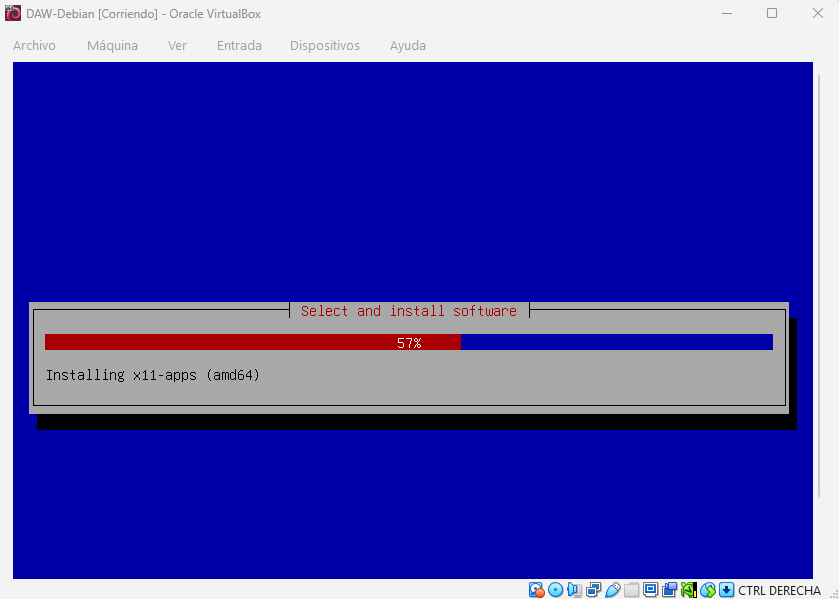Click the 'Installing x11-apps (amd64)' status text
Image resolution: width=839 pixels, height=599 pixels.
point(152,375)
